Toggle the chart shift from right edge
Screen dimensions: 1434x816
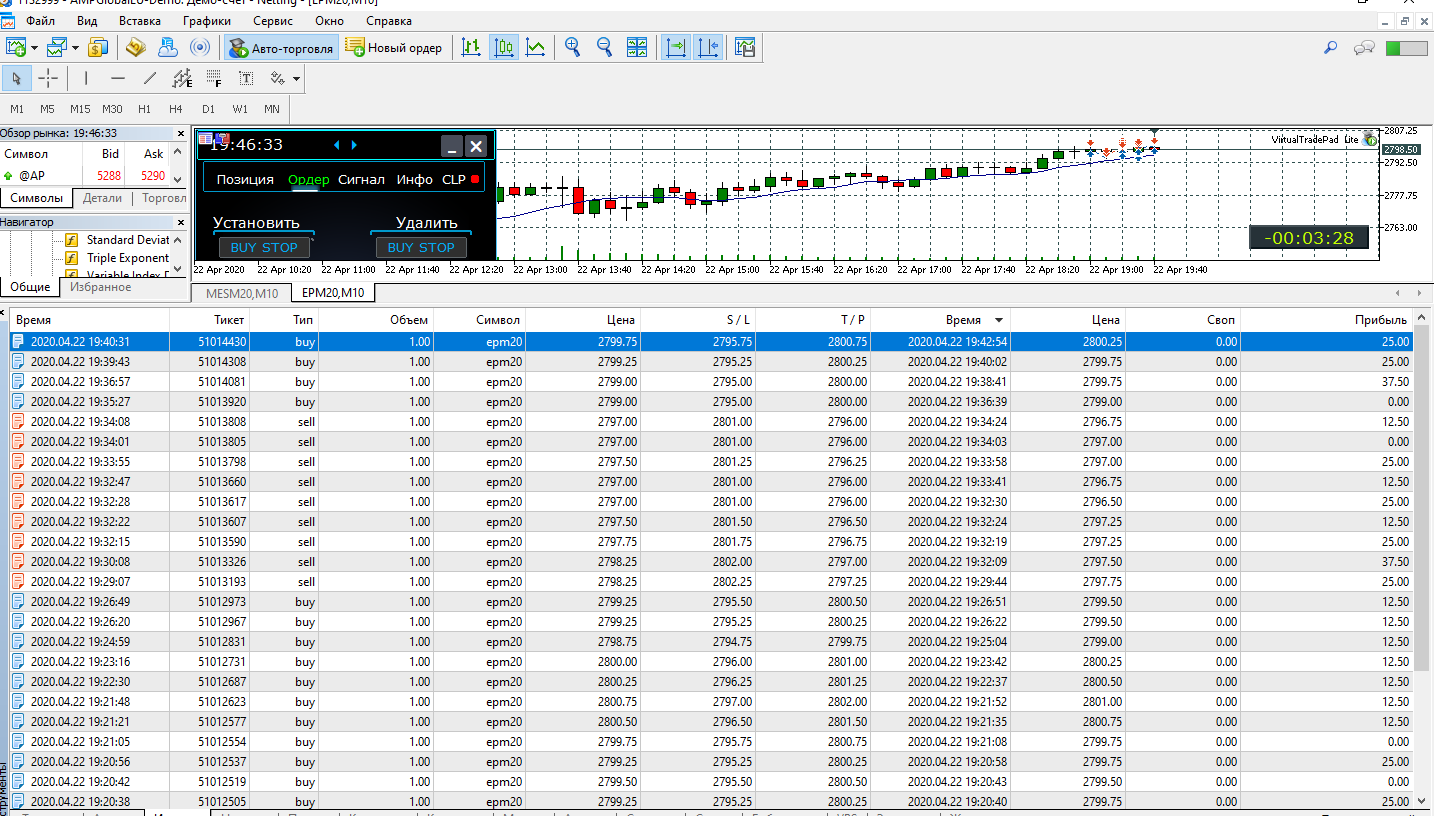coord(708,47)
